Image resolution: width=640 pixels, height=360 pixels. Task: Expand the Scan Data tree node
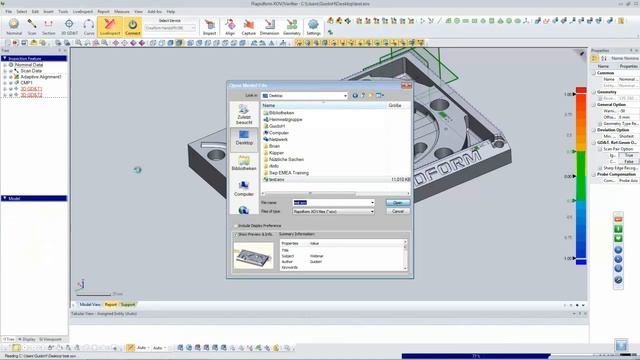click(5, 71)
